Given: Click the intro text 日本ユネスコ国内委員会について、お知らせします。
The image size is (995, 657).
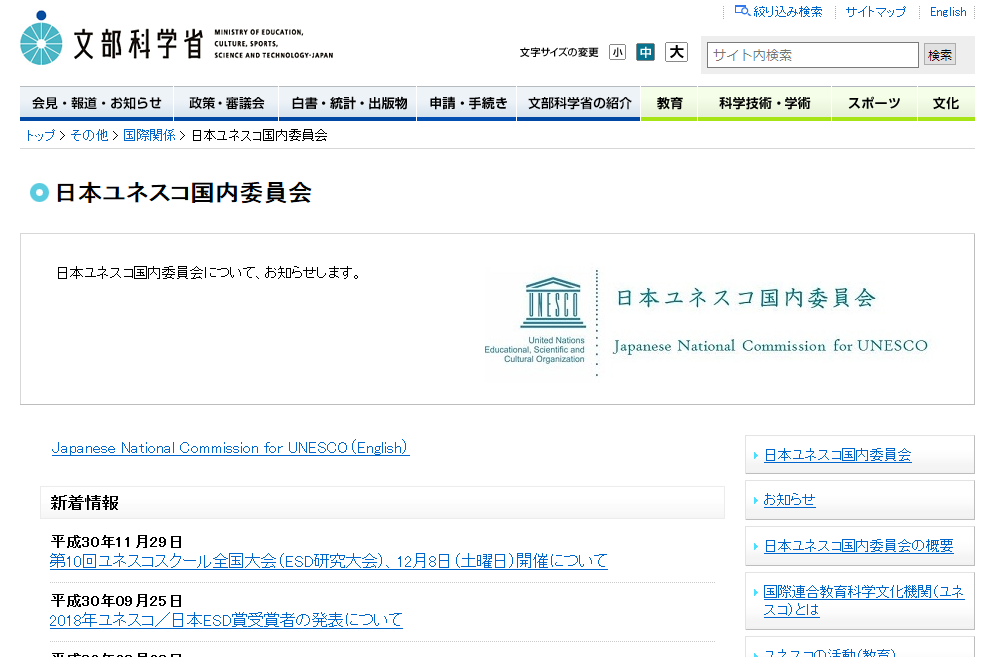Looking at the screenshot, I should point(209,273).
